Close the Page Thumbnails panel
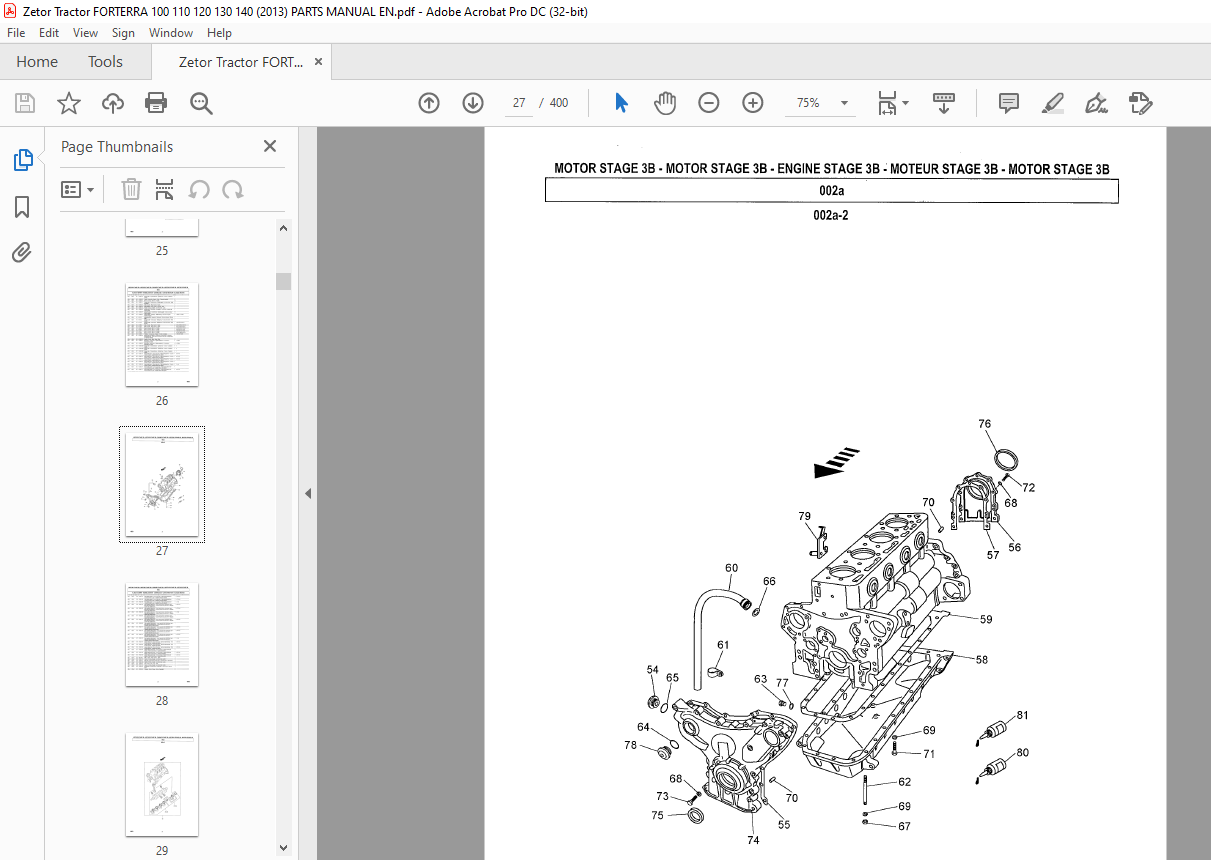1211x860 pixels. (269, 146)
